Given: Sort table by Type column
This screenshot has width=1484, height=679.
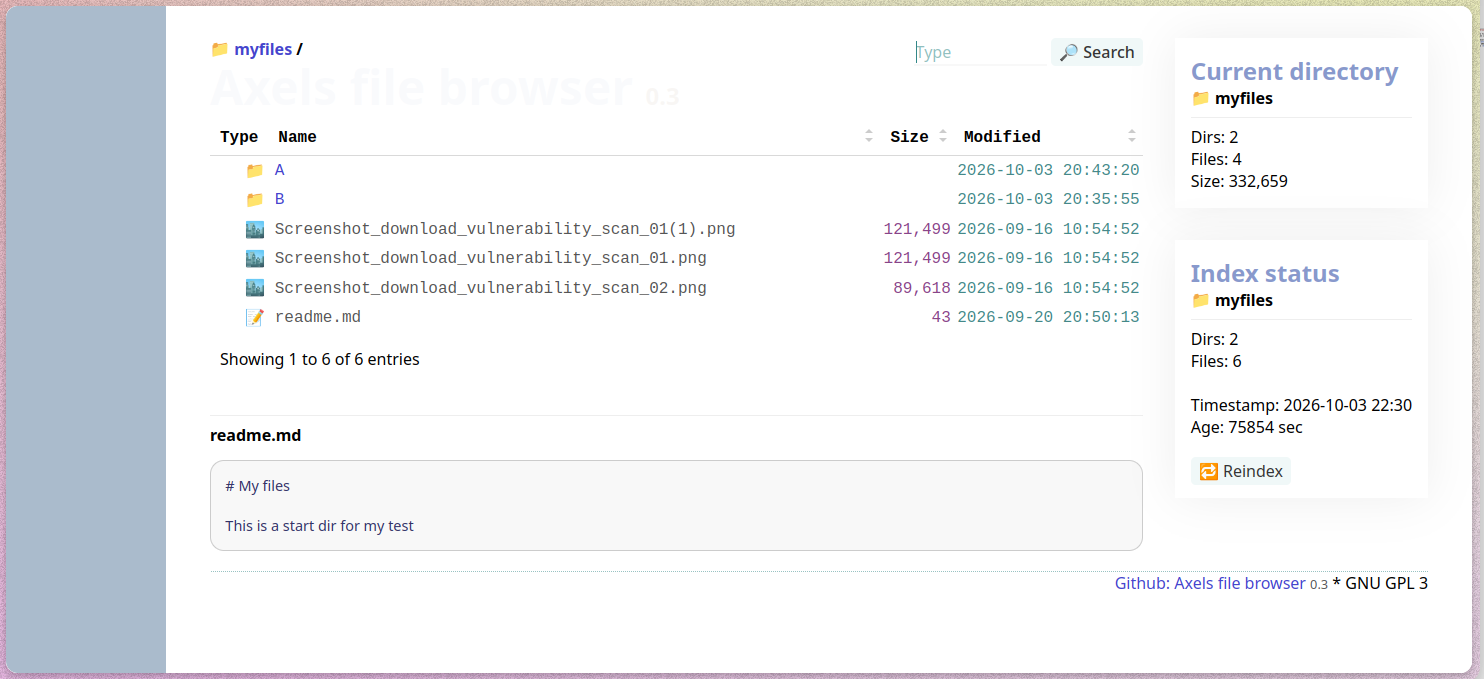Looking at the screenshot, I should [239, 137].
